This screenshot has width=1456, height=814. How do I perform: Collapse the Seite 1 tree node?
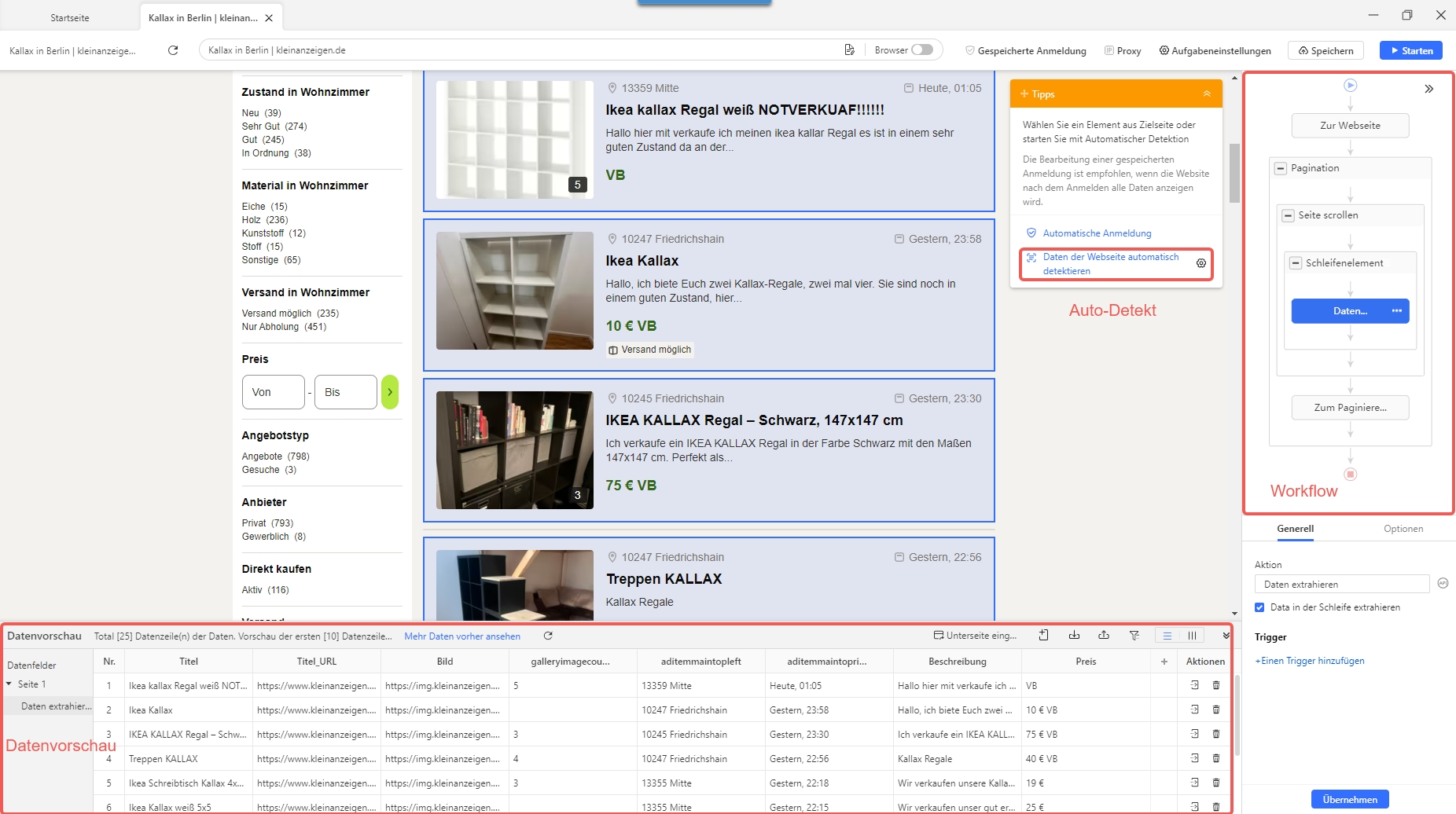[x=9, y=684]
